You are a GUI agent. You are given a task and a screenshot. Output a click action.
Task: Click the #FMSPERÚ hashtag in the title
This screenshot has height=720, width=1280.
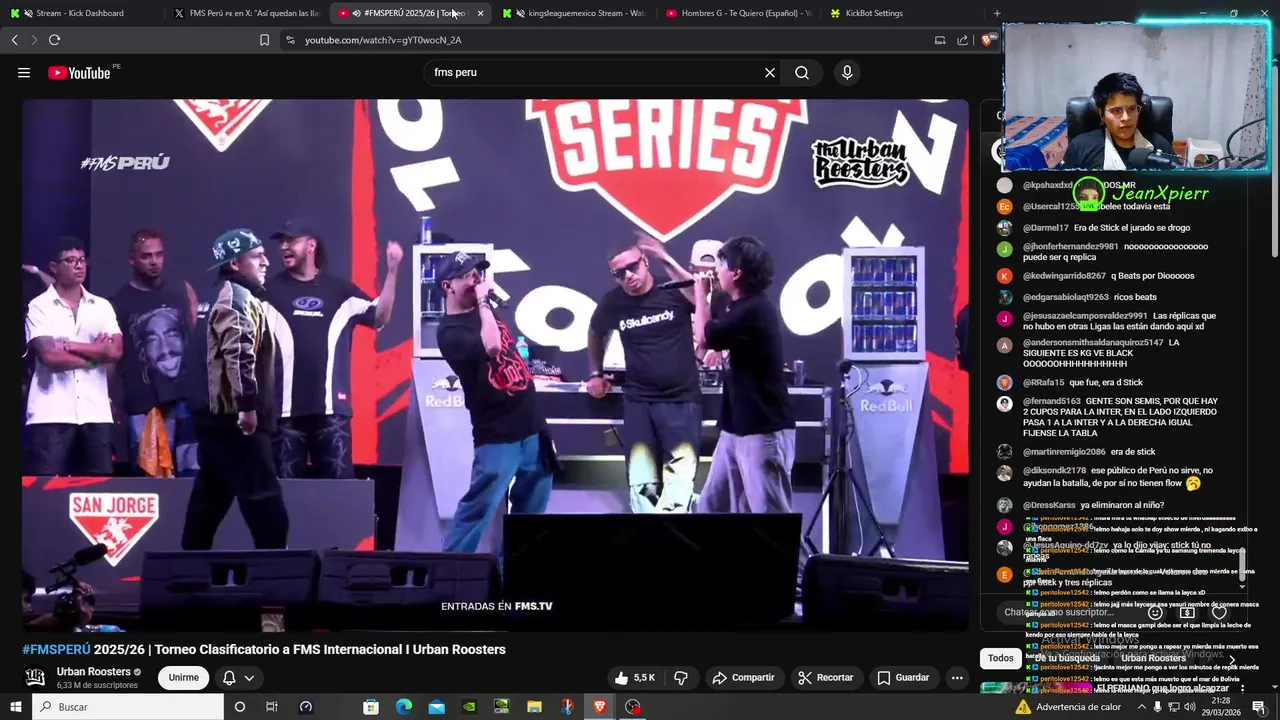point(56,650)
